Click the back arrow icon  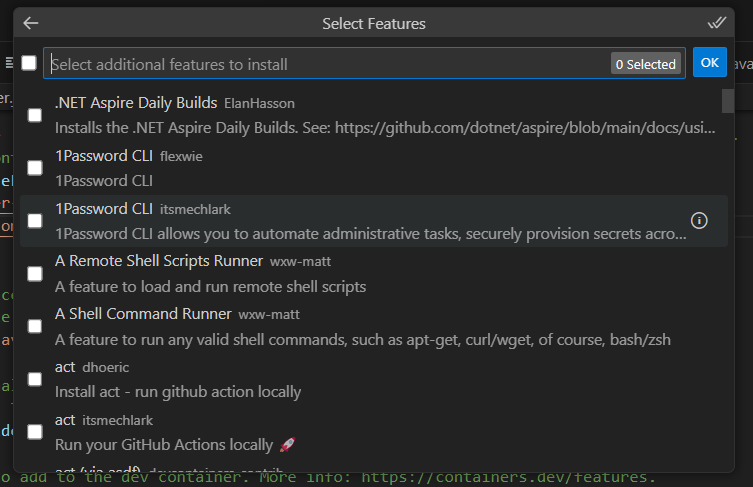(x=31, y=23)
